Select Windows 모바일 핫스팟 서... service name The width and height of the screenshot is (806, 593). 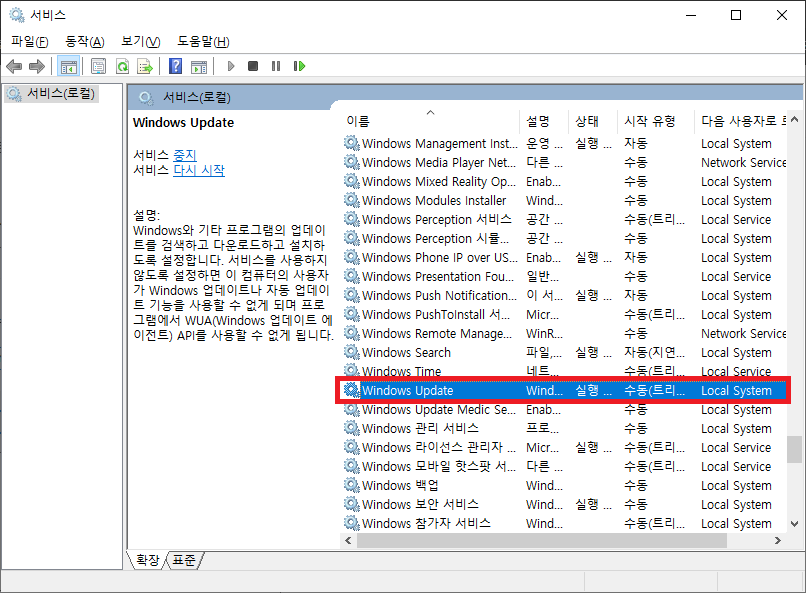pyautogui.click(x=439, y=466)
